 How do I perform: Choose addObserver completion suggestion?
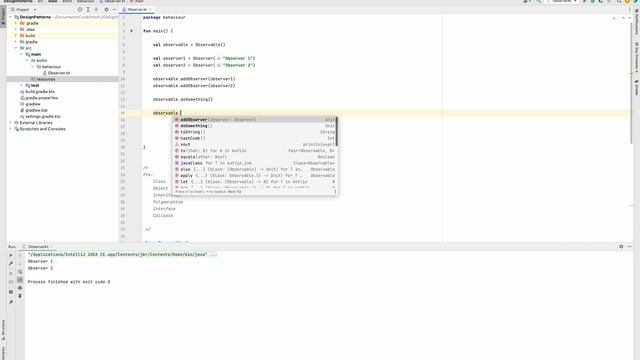(255, 120)
